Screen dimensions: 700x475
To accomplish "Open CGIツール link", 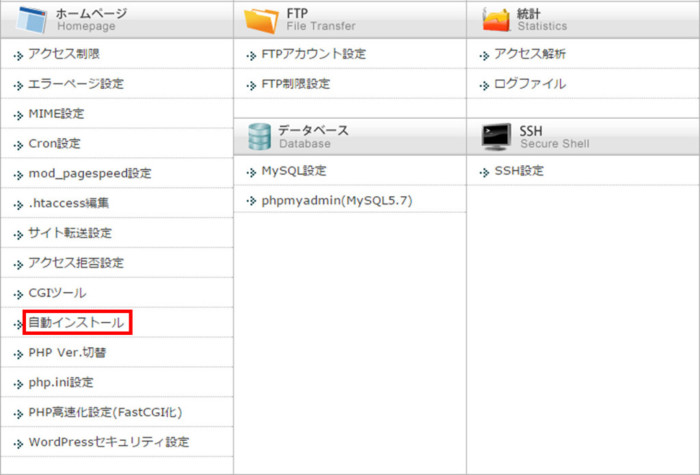I will point(57,293).
